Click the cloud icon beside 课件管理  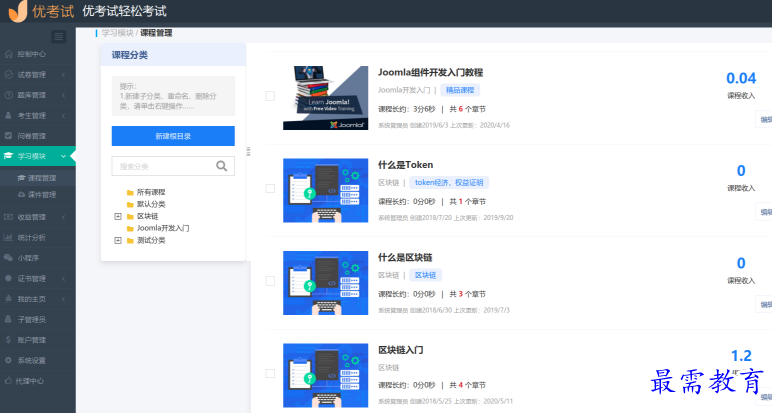click(21, 194)
